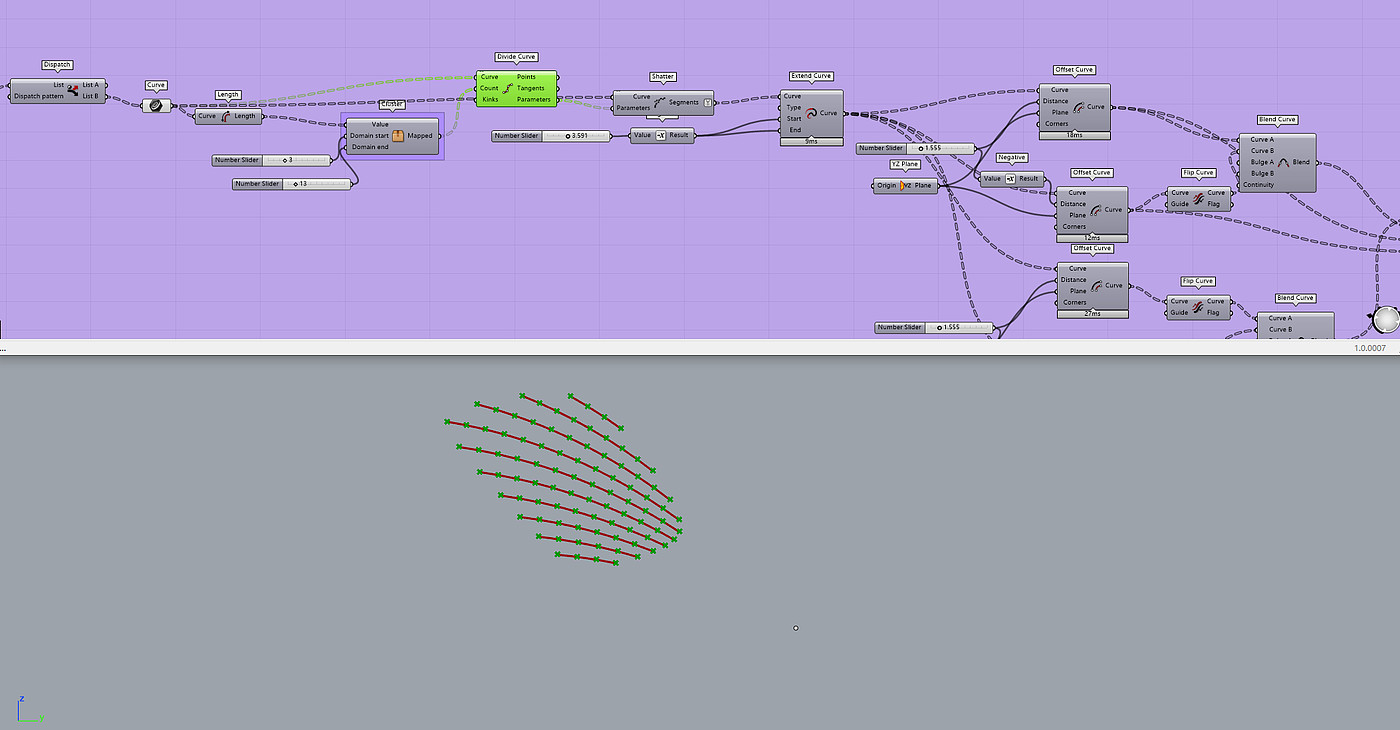This screenshot has width=1400, height=730.
Task: Click the "Dispatch" label tag
Action: coord(58,65)
